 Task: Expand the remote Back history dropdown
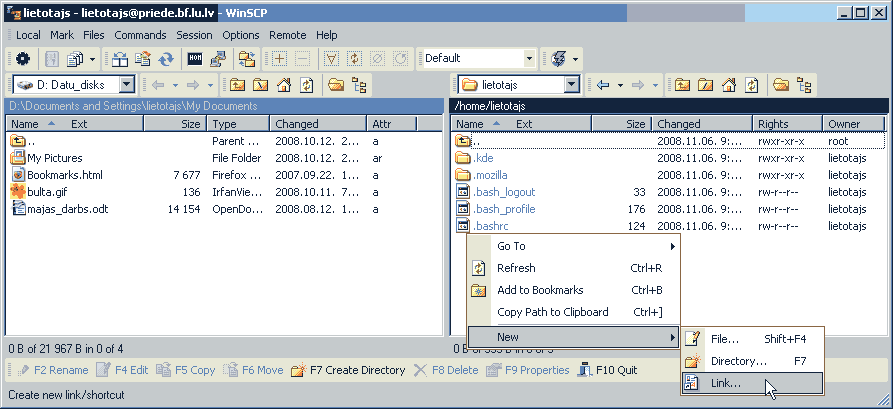click(620, 85)
